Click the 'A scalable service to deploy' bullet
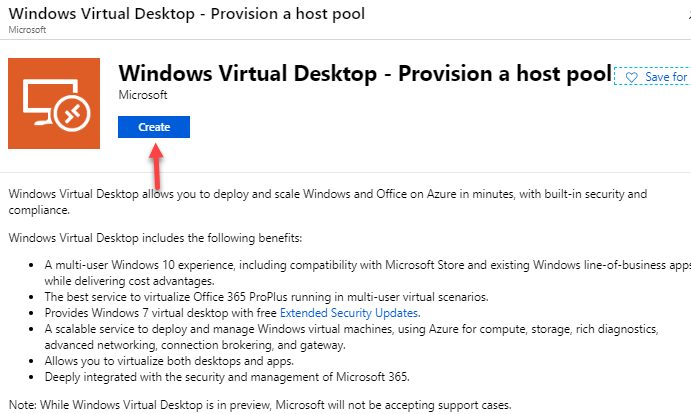Screen dimensions: 691x414 pyautogui.click(x=351, y=337)
